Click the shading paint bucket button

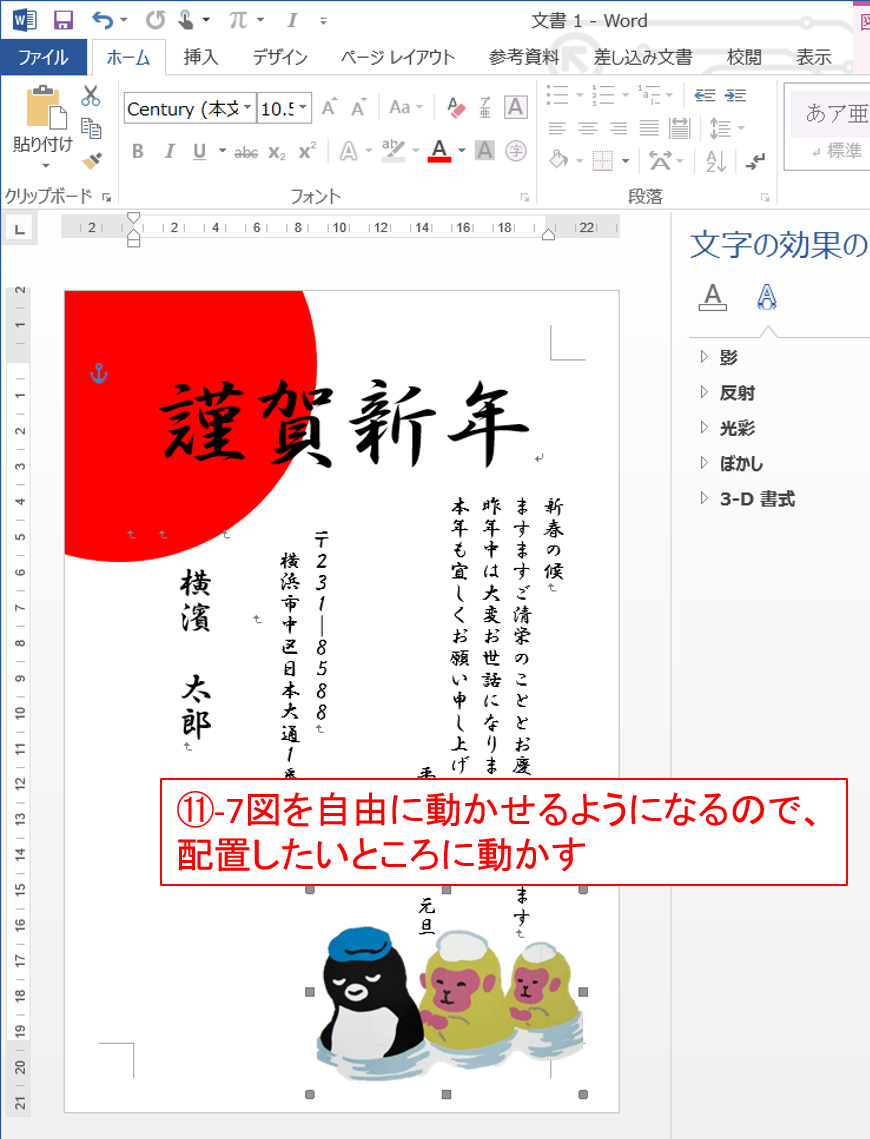[559, 161]
